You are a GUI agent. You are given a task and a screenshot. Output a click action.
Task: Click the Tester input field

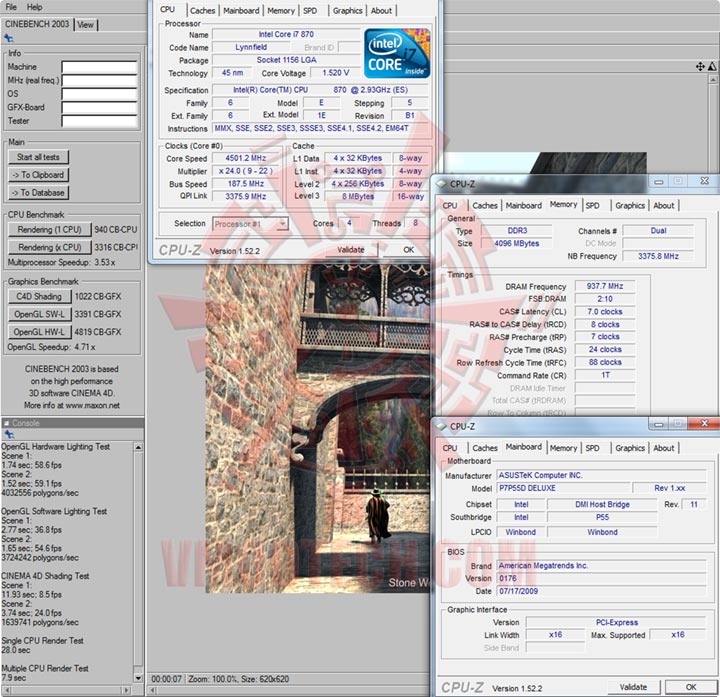99,121
